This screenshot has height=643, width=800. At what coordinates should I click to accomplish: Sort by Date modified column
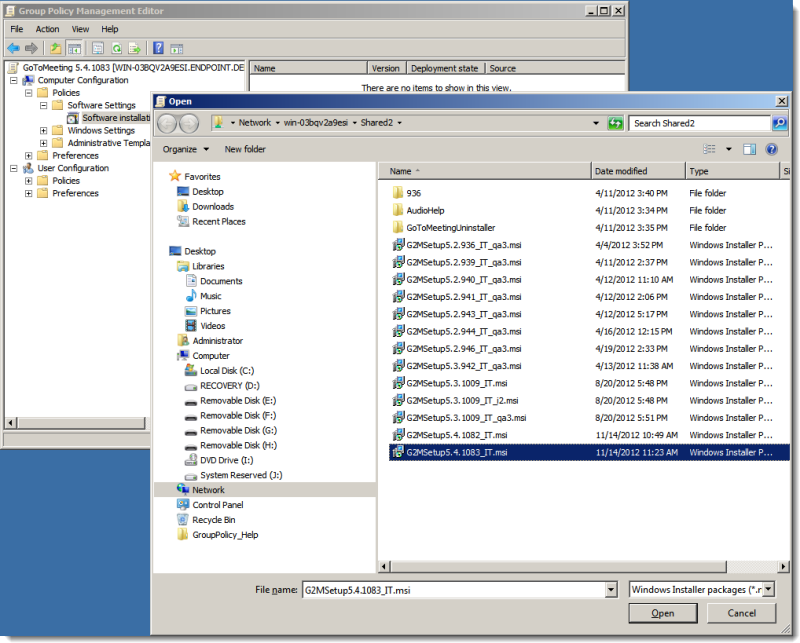pos(638,171)
